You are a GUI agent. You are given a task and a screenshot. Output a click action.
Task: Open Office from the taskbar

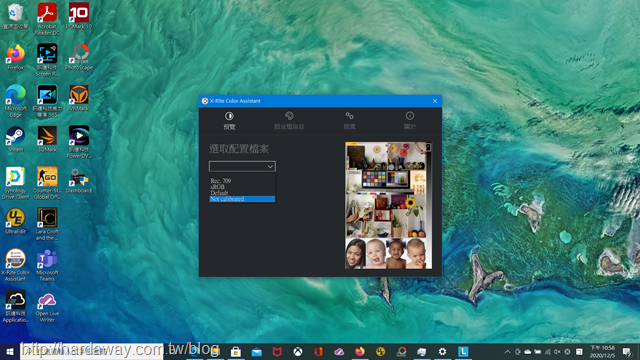click(x=318, y=351)
